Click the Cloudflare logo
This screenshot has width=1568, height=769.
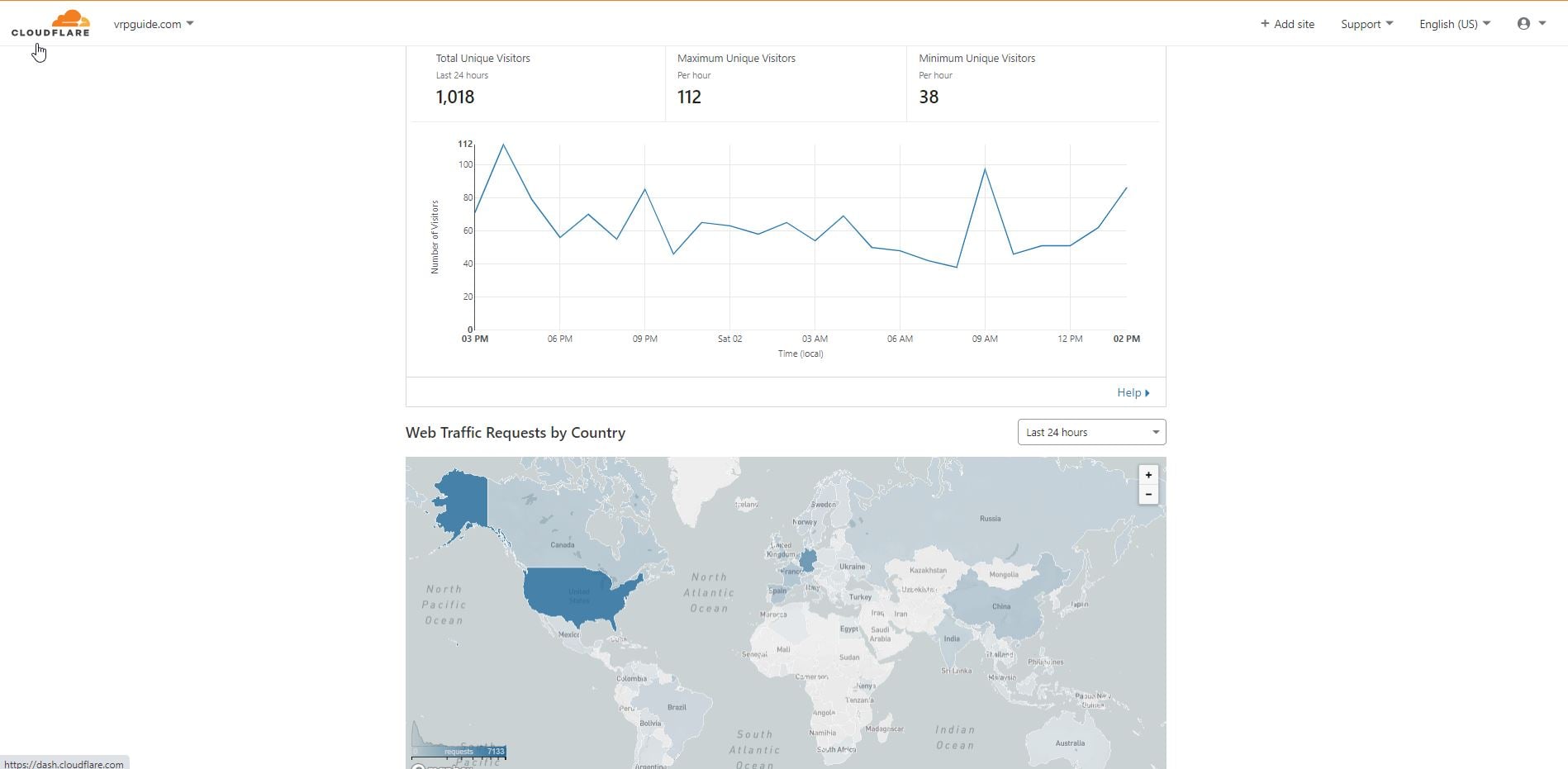click(50, 23)
